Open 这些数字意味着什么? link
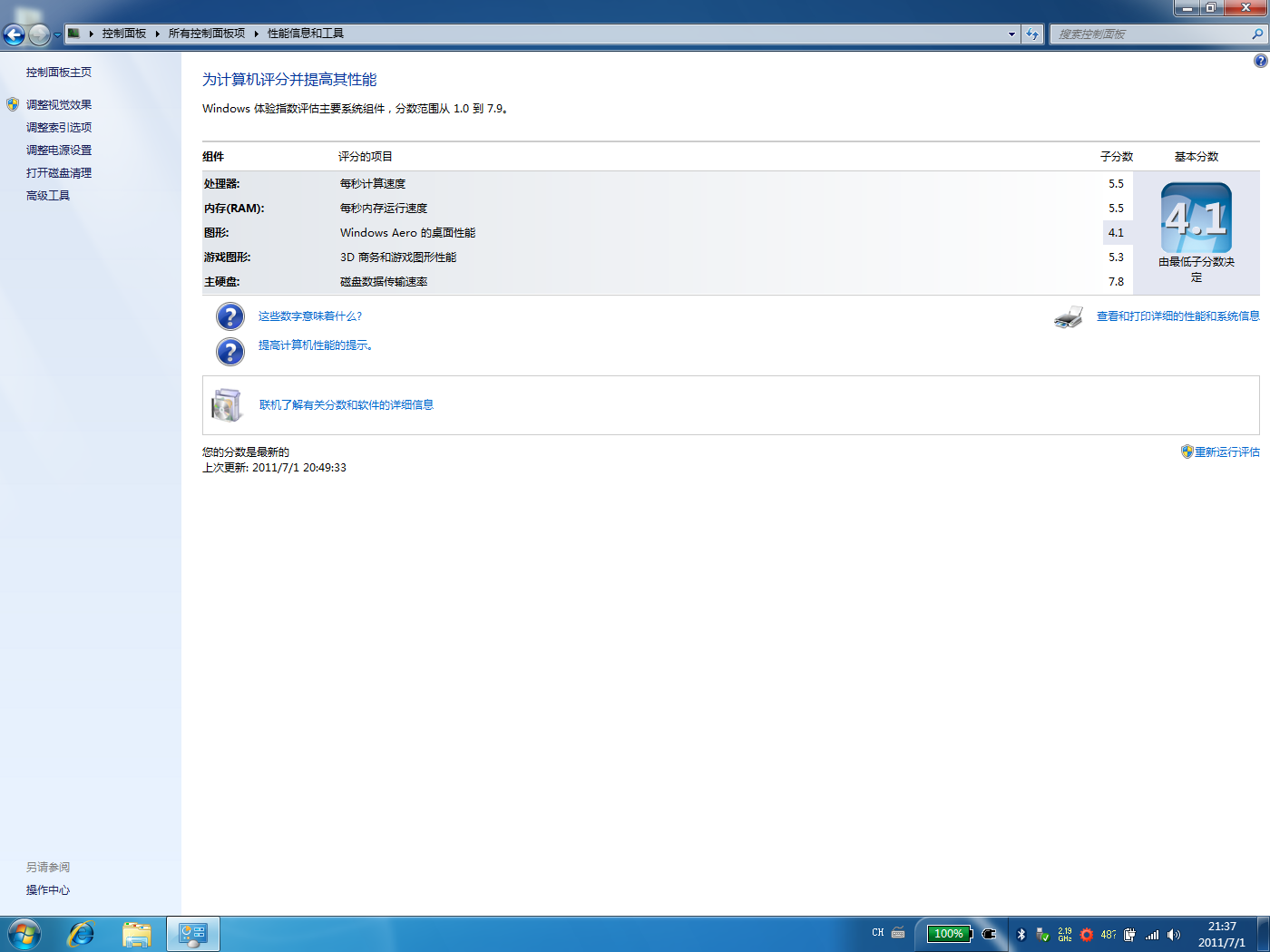 (310, 316)
